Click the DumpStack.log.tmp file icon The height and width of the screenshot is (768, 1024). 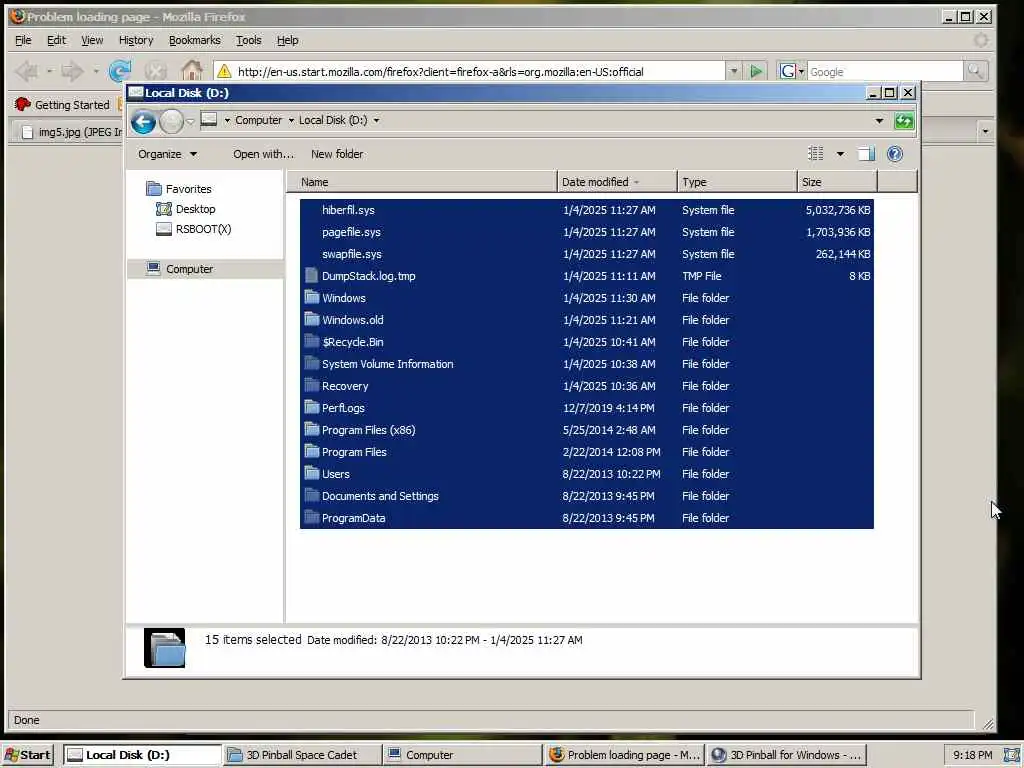pos(312,276)
